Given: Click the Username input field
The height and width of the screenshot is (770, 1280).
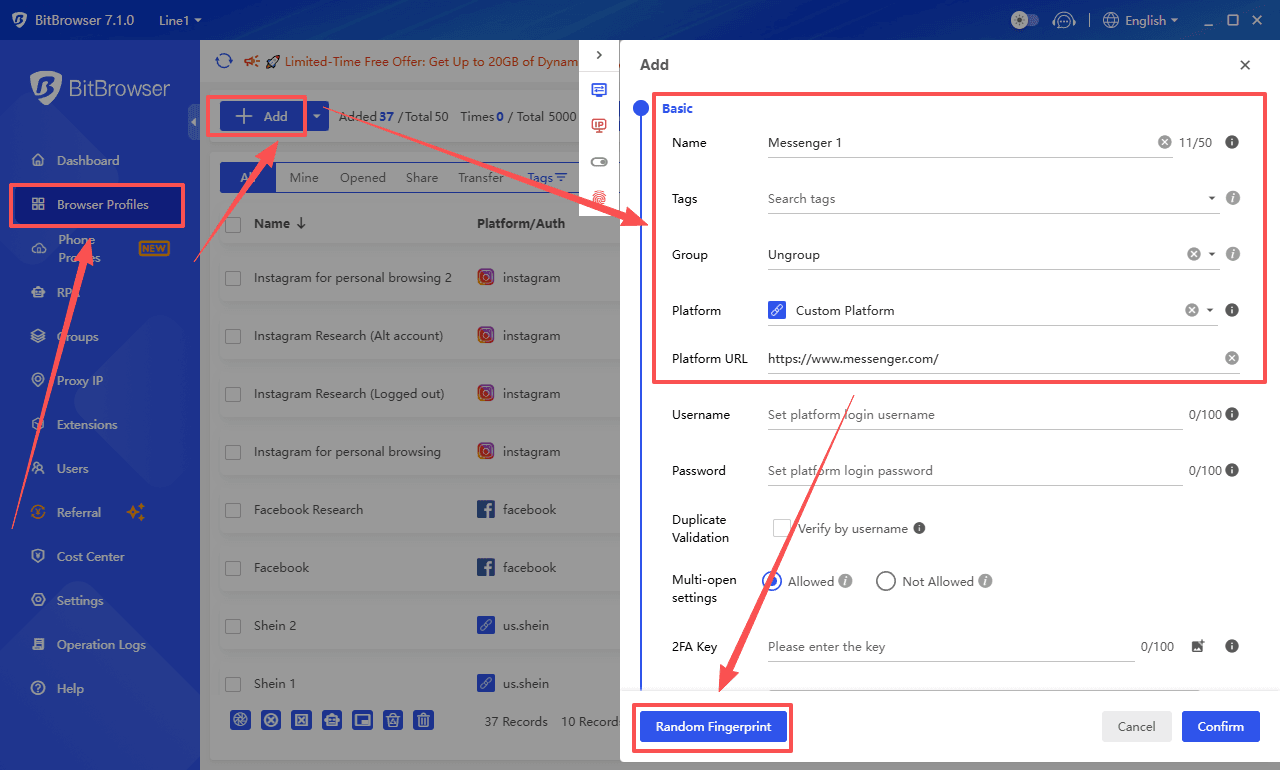Looking at the screenshot, I should pyautogui.click(x=974, y=415).
